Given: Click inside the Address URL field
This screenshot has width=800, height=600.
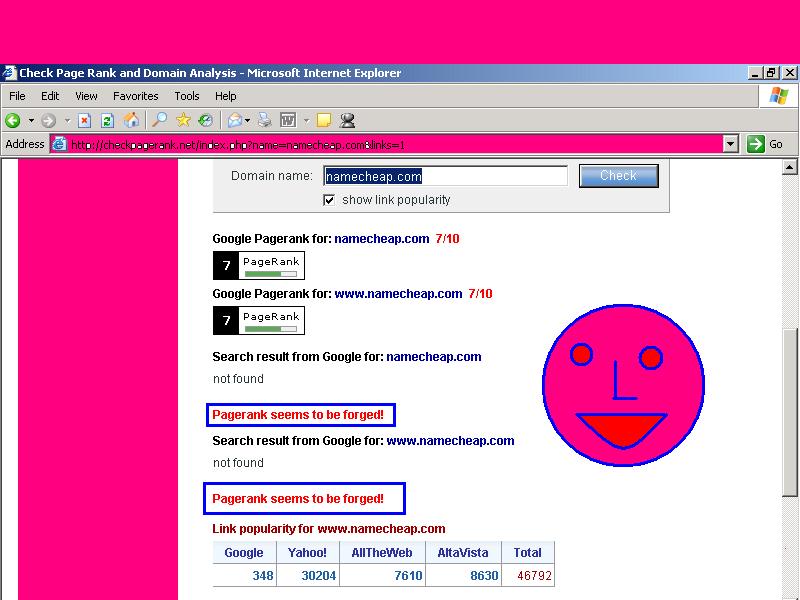Looking at the screenshot, I should tap(393, 145).
